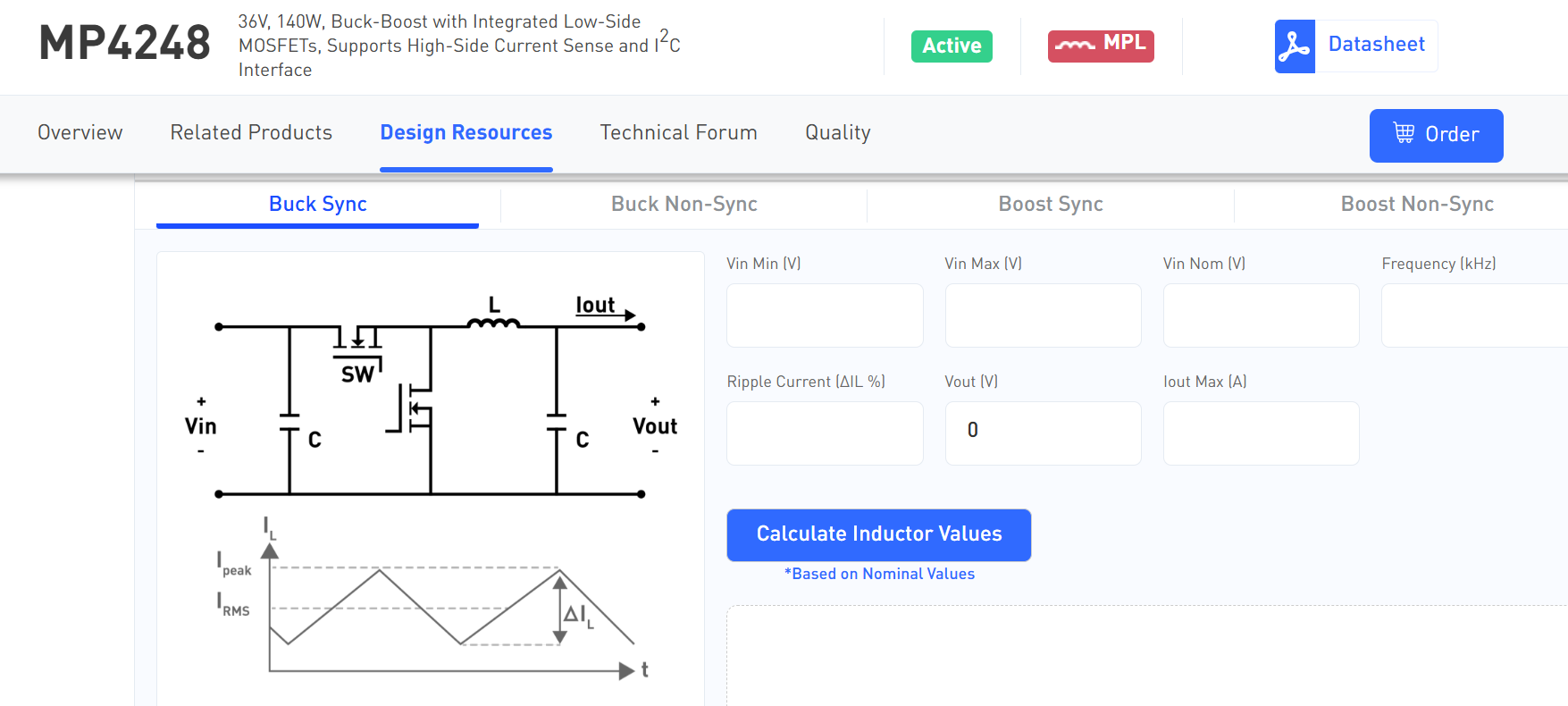Select the Buck Non-Sync calculator tab
Image resolution: width=1568 pixels, height=706 pixels.
point(684,204)
